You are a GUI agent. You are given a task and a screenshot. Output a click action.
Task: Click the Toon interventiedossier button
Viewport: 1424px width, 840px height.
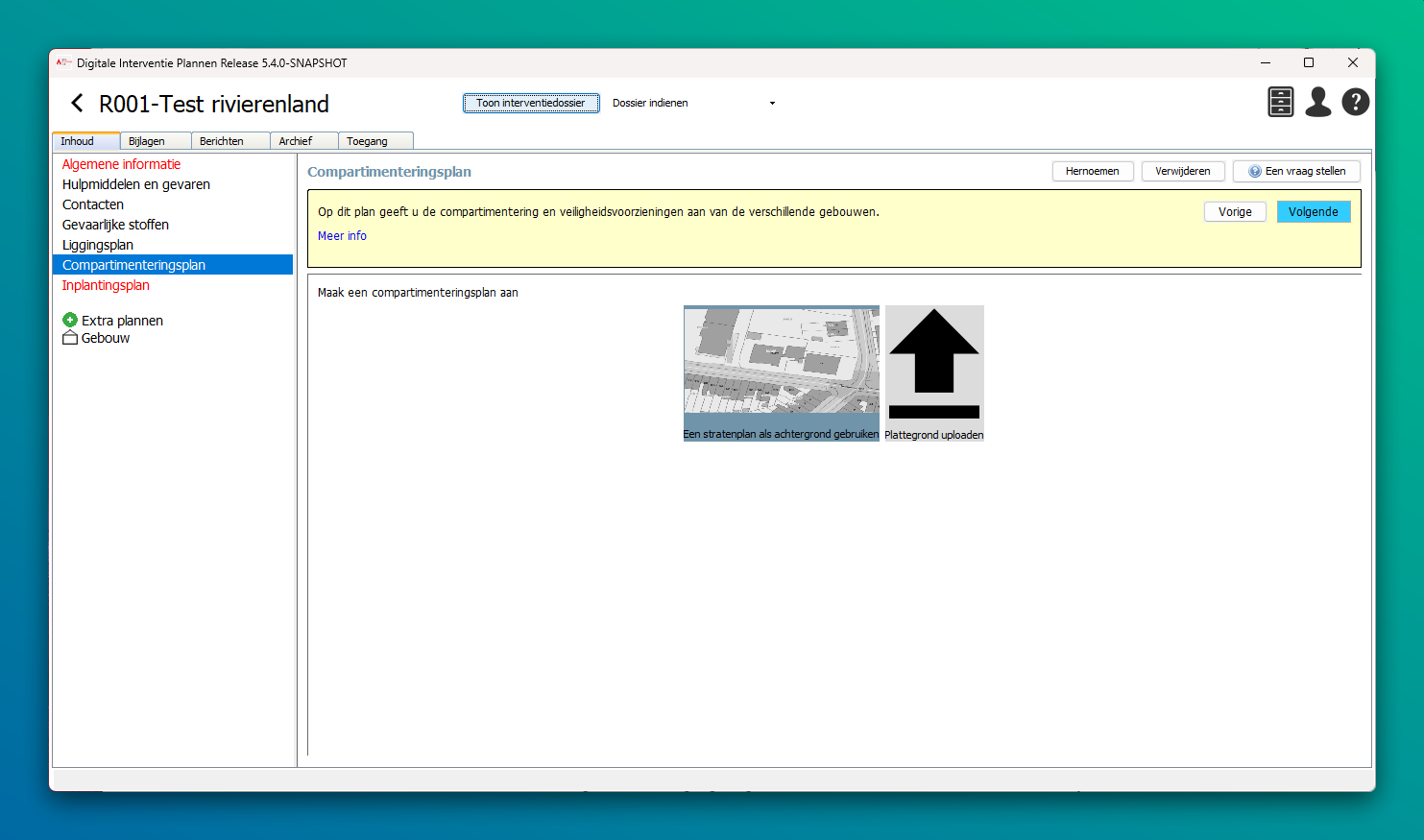pyautogui.click(x=531, y=103)
